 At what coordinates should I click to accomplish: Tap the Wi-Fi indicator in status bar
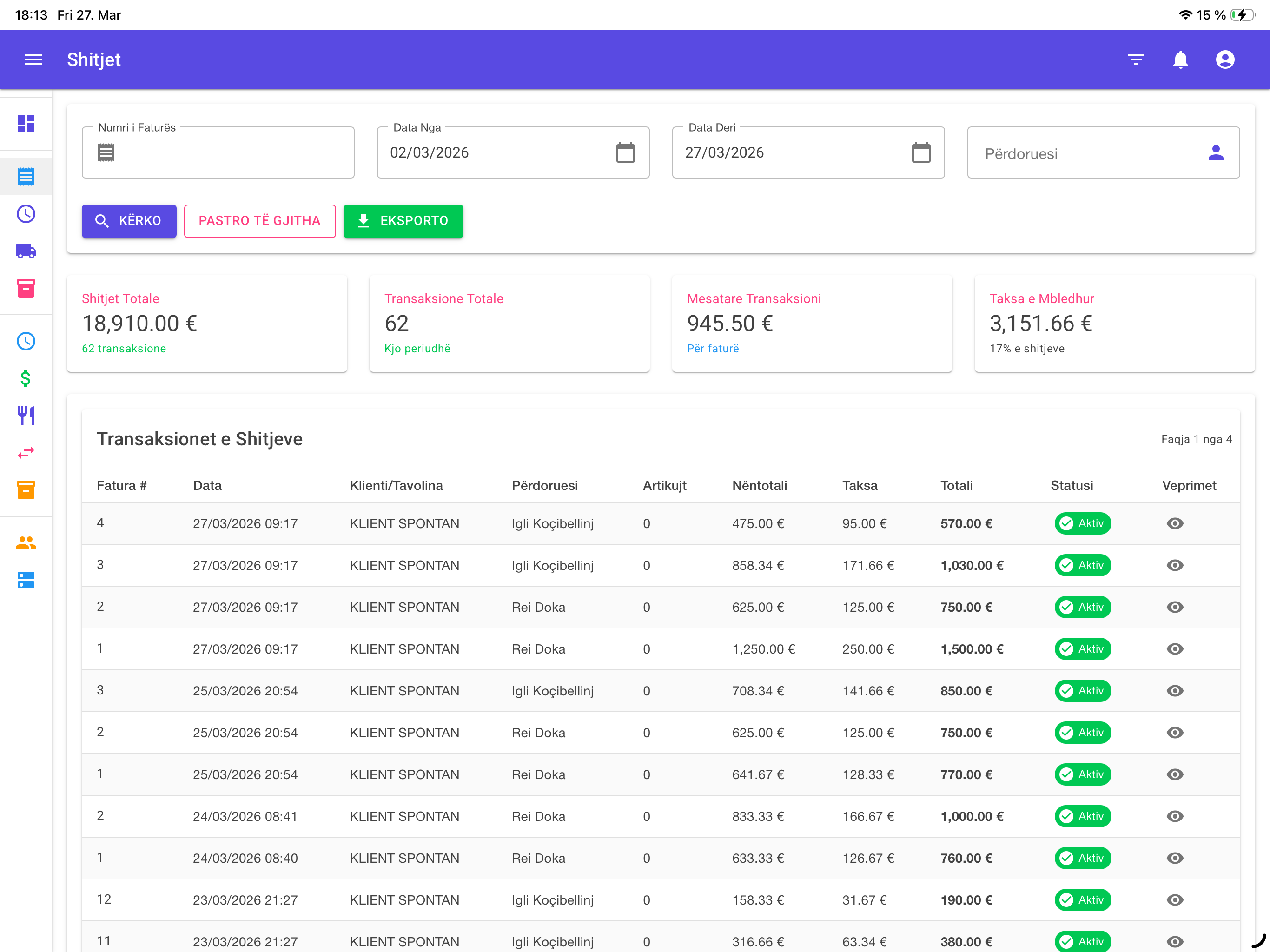pyautogui.click(x=1185, y=15)
